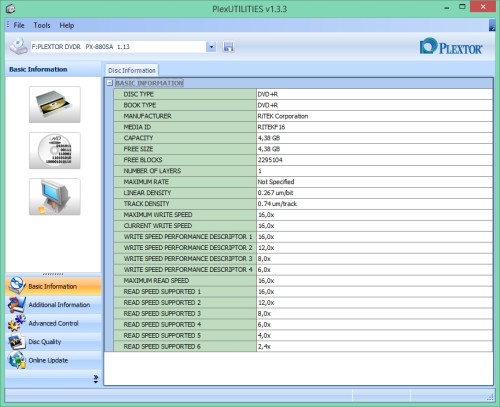Image resolution: width=500 pixels, height=407 pixels.
Task: Open the File menu
Action: 19,25
